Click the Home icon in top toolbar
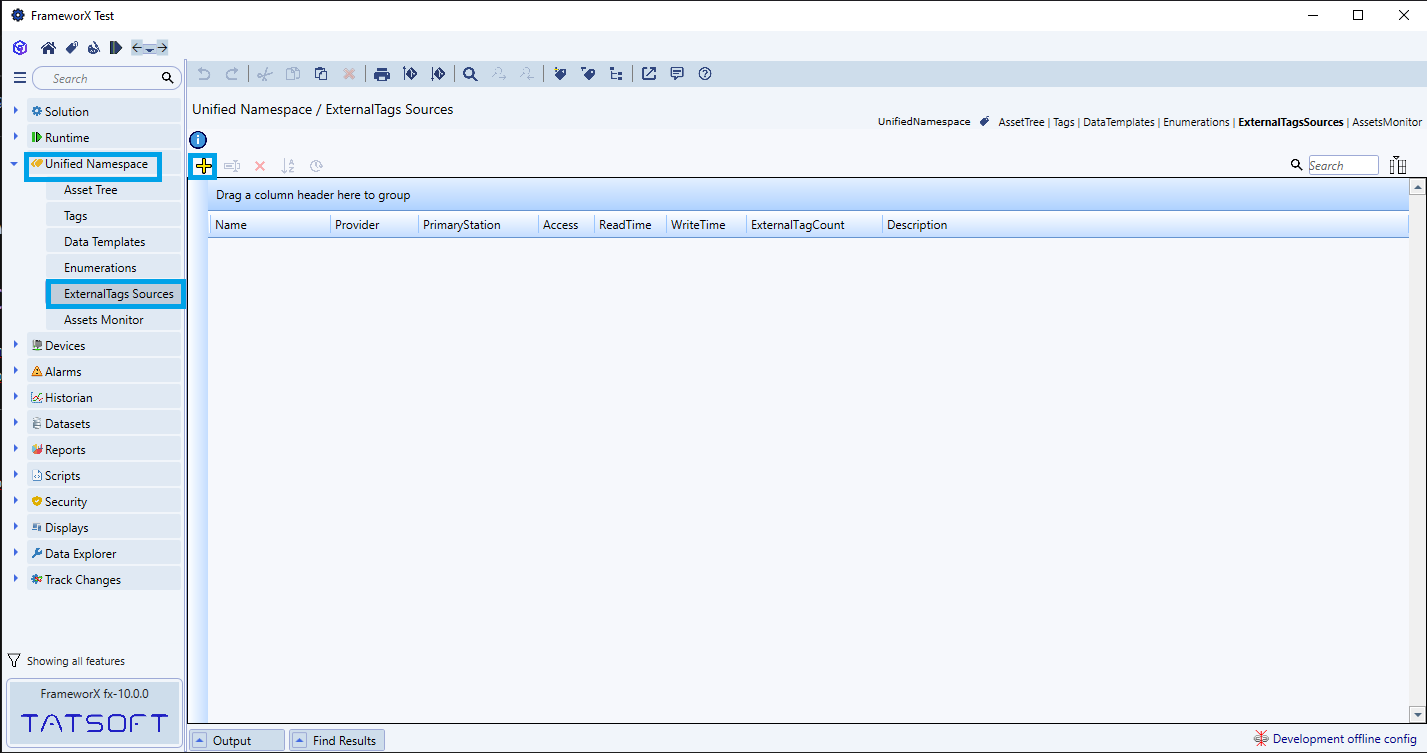Viewport: 1427px width, 753px height. [48, 47]
